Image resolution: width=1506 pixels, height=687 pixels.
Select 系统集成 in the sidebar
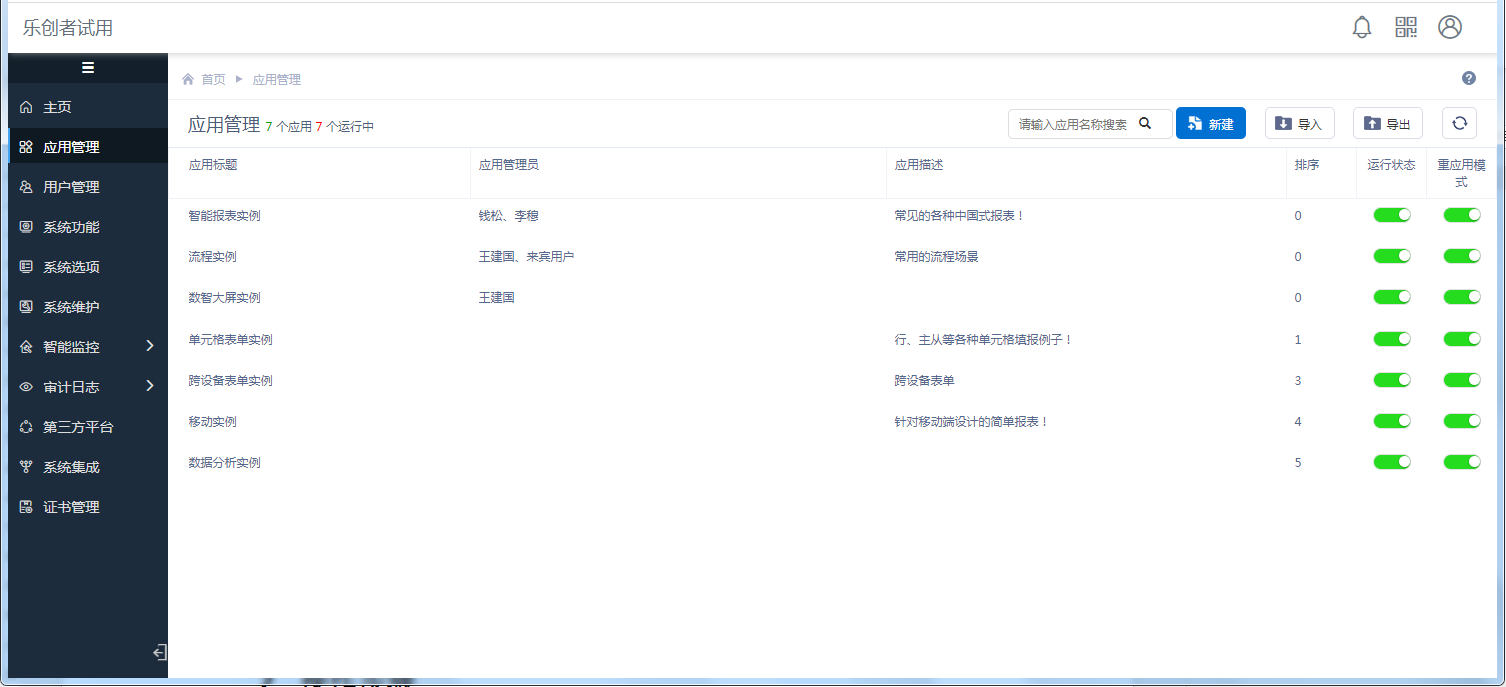[71, 467]
